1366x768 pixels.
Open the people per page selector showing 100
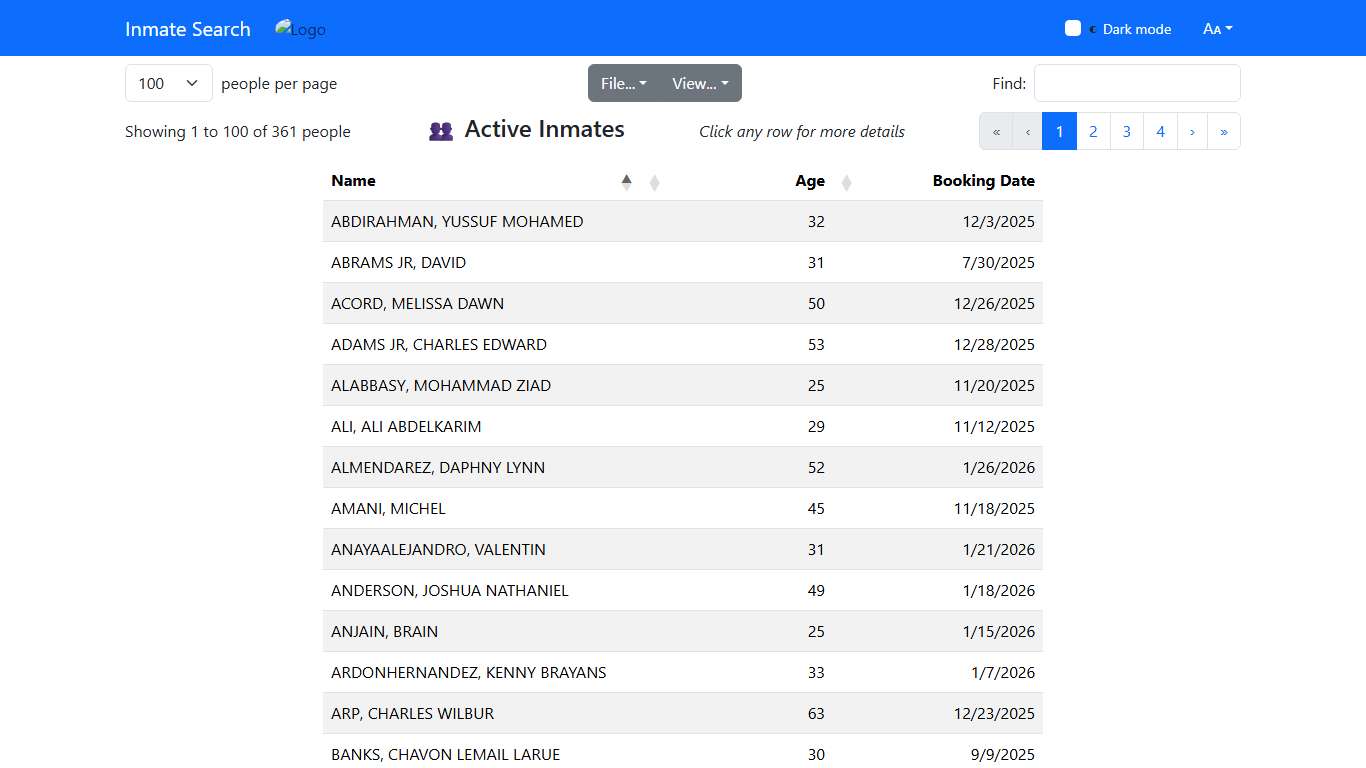pos(168,83)
